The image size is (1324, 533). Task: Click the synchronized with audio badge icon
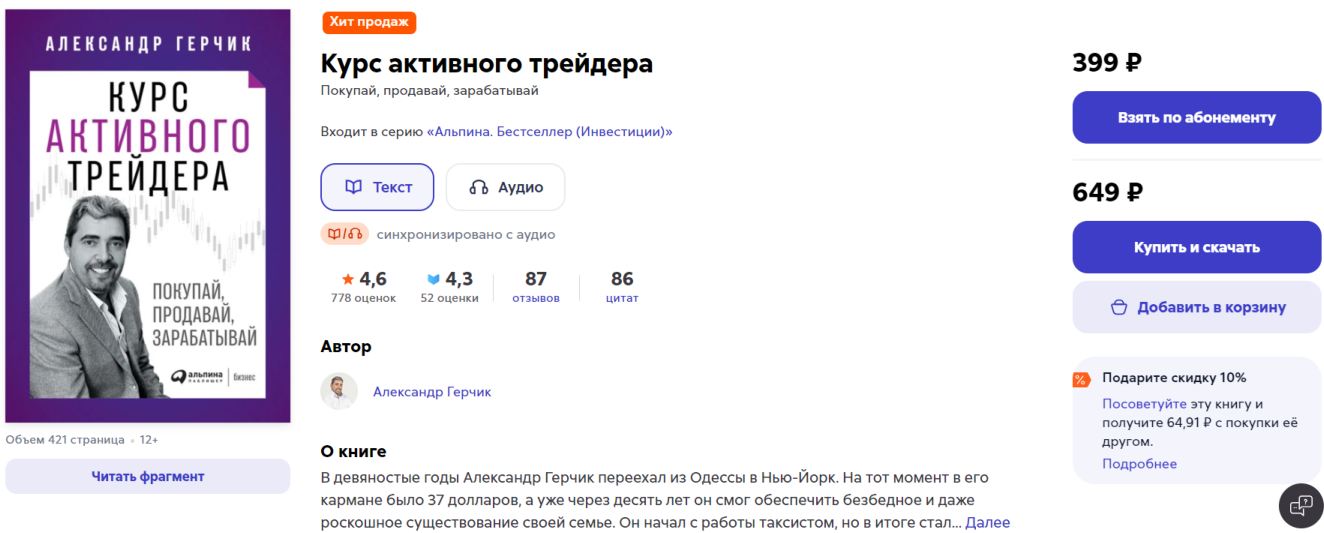(345, 234)
